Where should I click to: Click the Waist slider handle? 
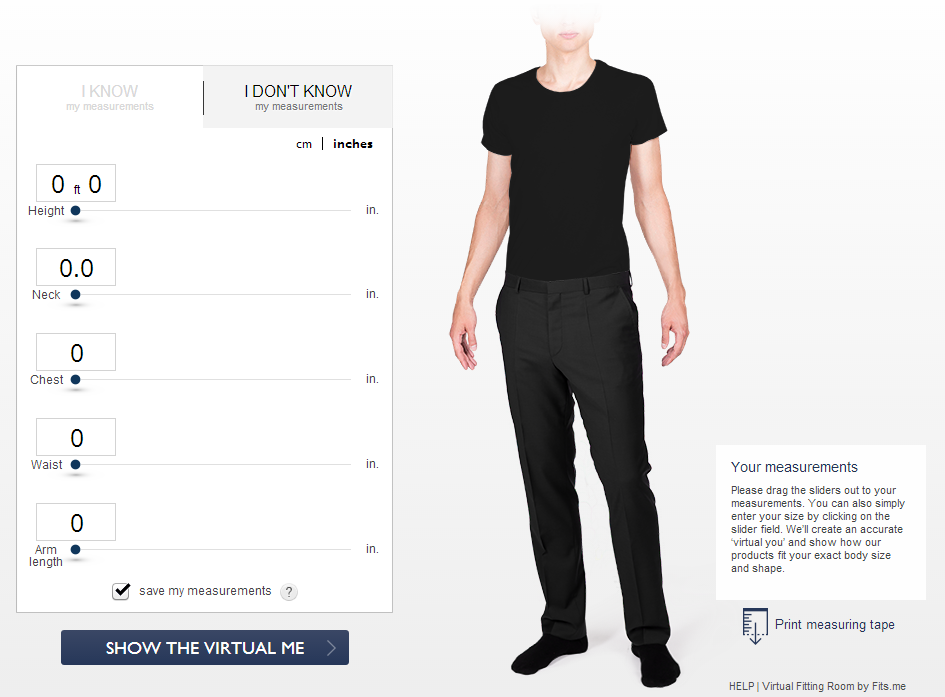pos(75,464)
